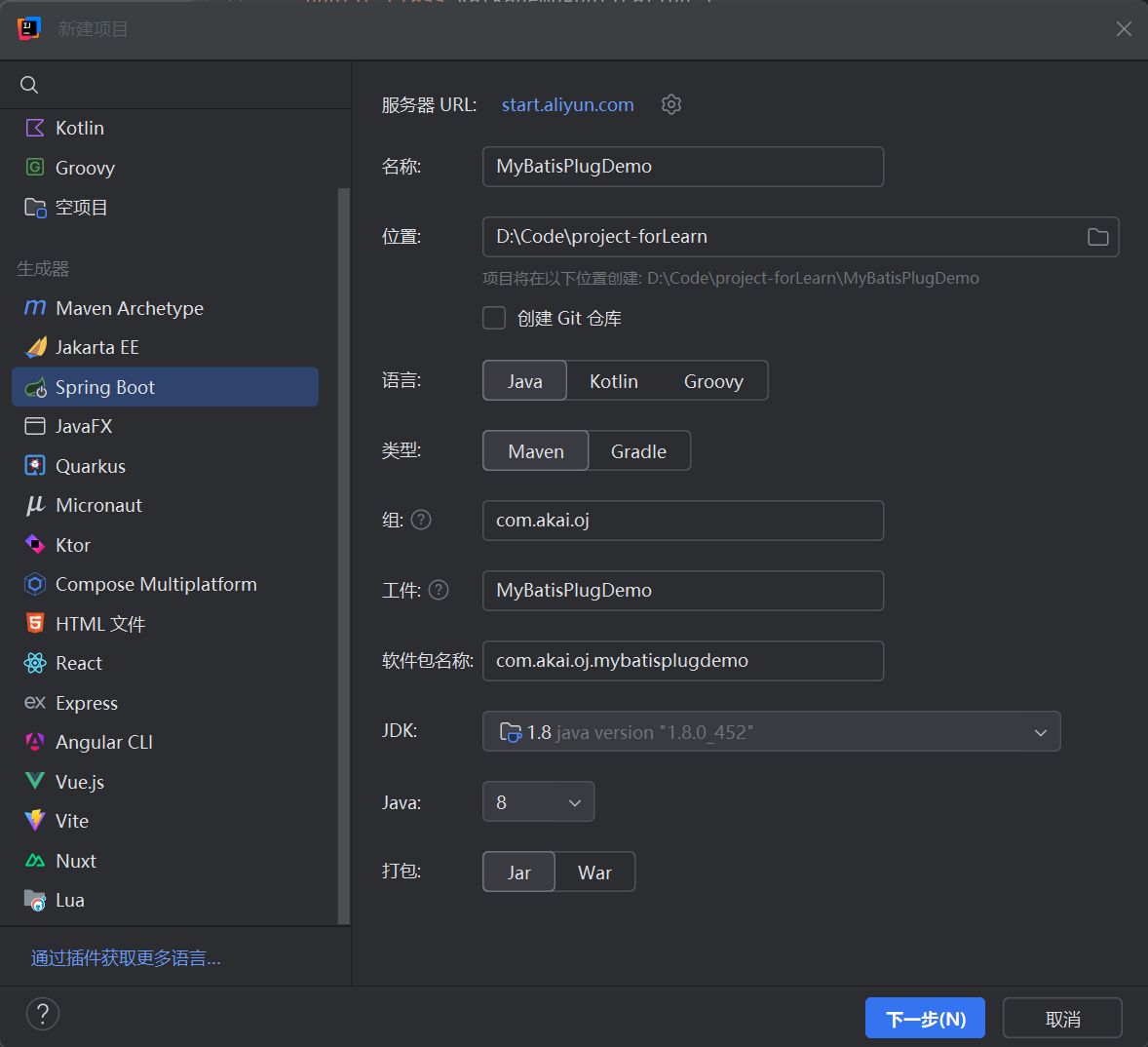1148x1047 pixels.
Task: Click the server URL settings gear icon
Action: click(670, 104)
